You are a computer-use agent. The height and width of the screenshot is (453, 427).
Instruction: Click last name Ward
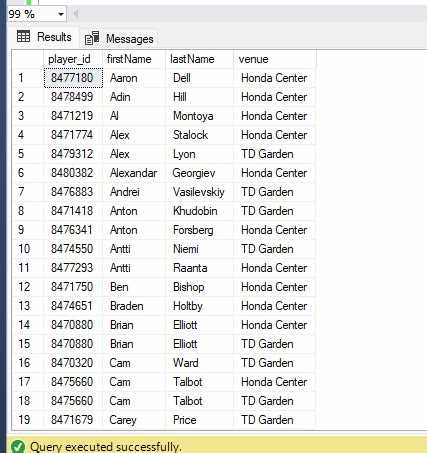186,363
